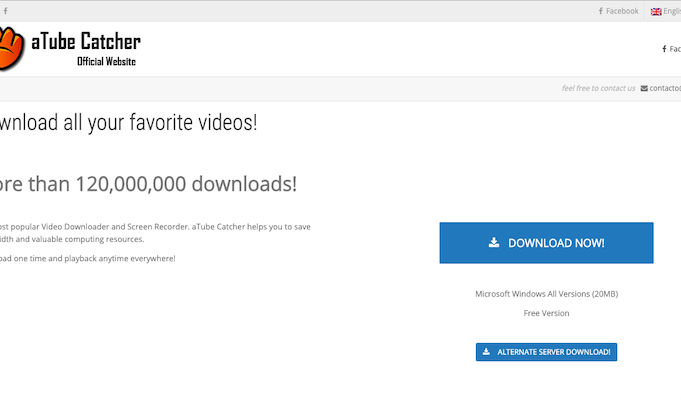Click 'Microsoft Windows All Versions (20MB)' text
This screenshot has height=400, width=681.
click(546, 294)
